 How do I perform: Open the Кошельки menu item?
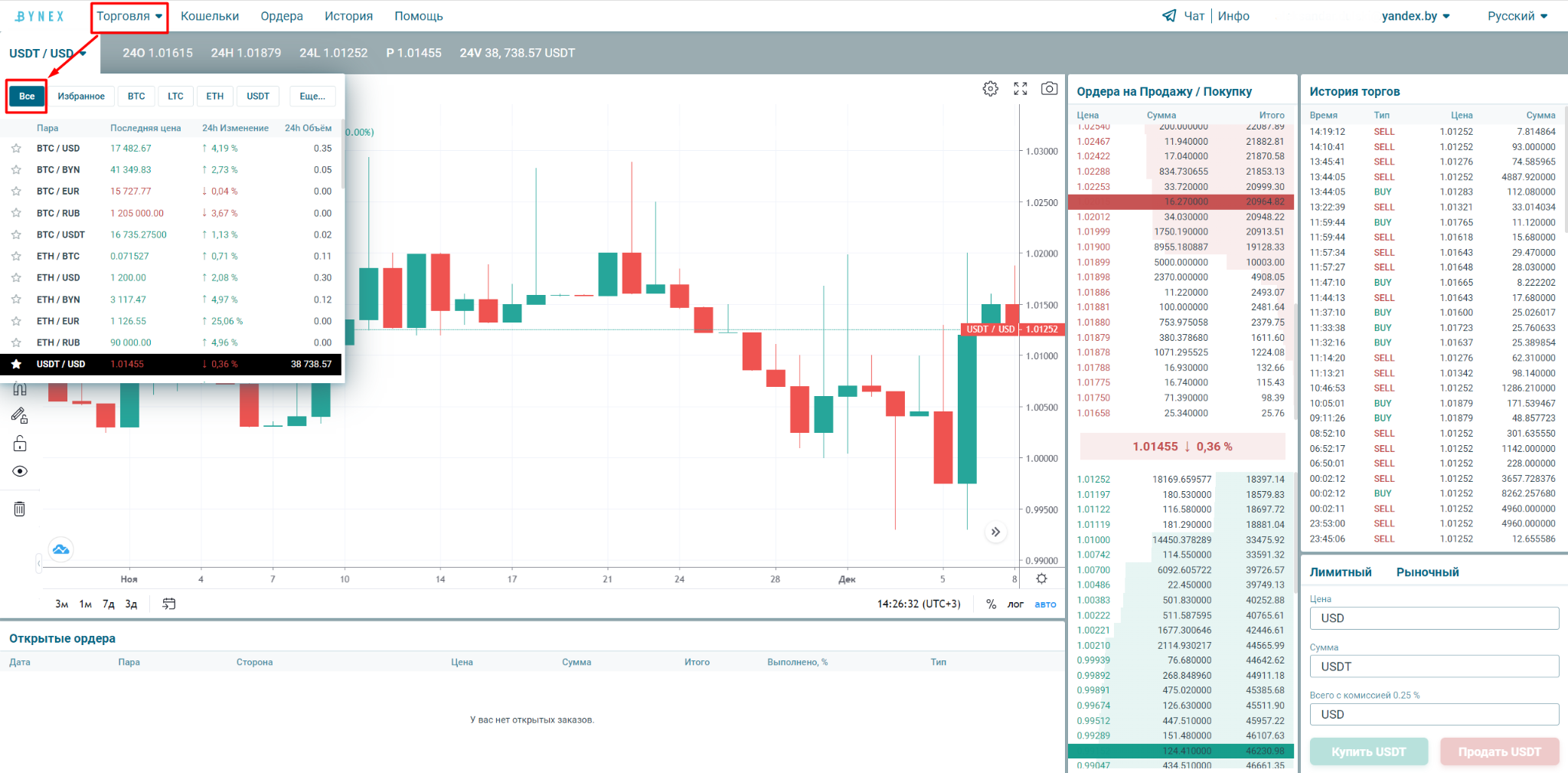210,15
